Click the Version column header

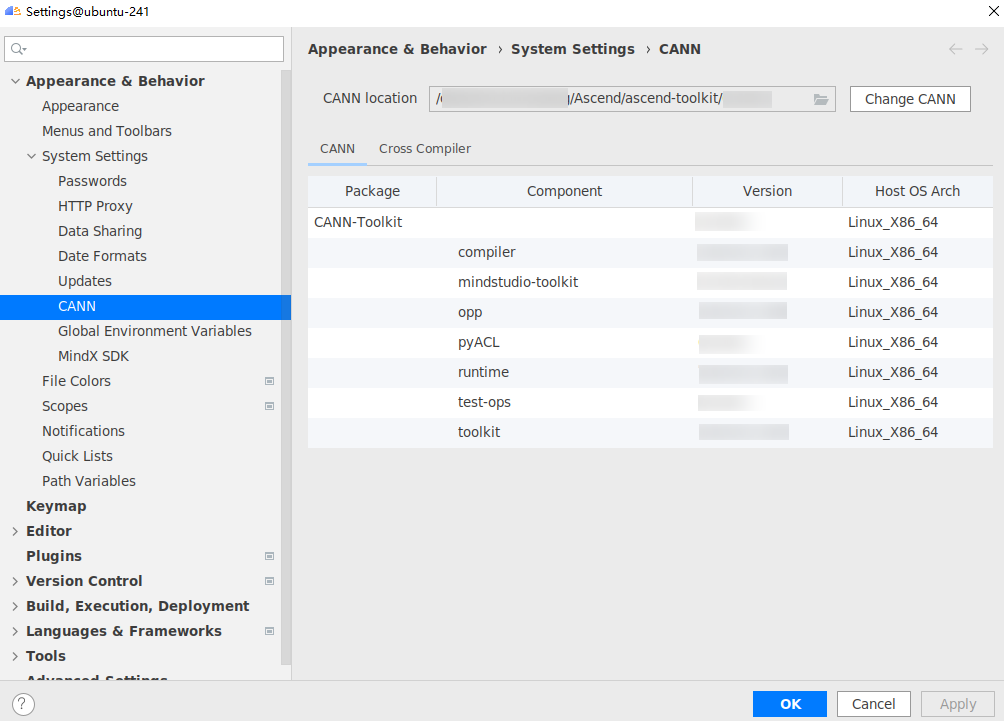[767, 191]
